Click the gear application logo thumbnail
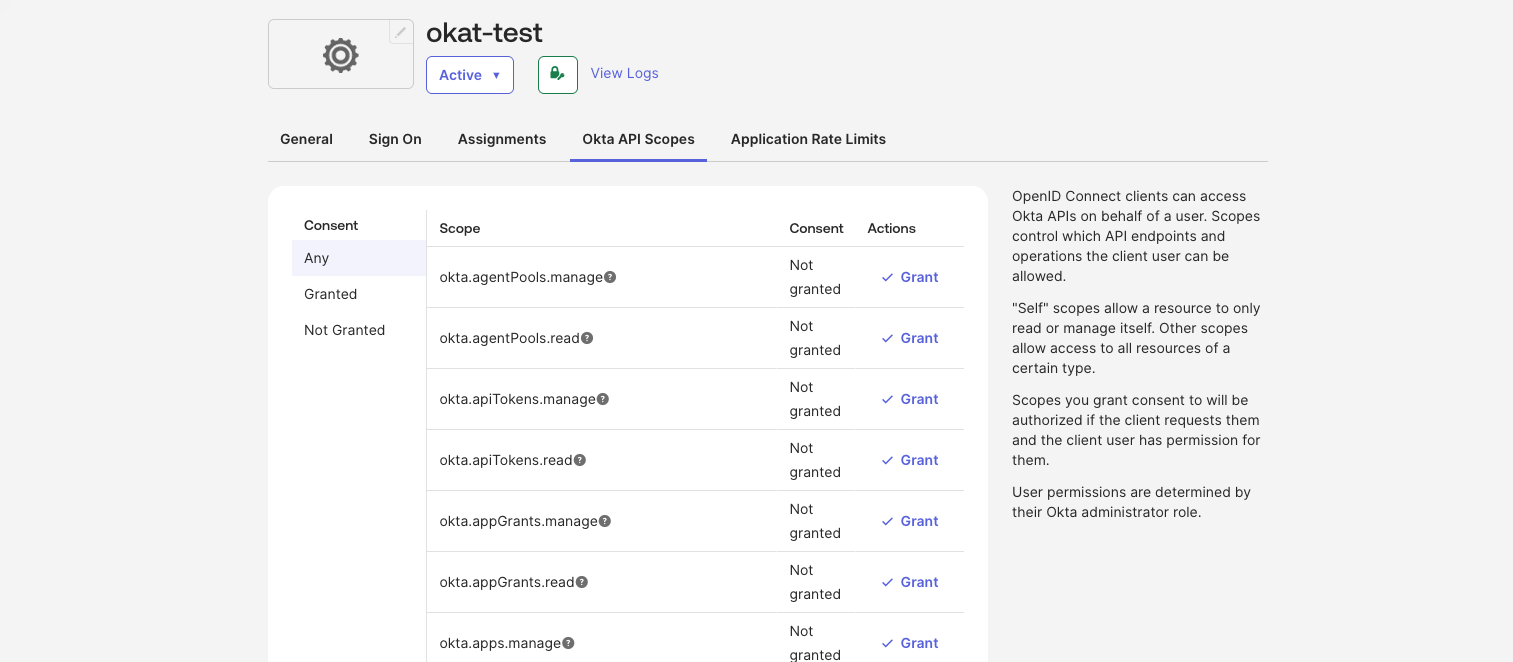This screenshot has width=1513, height=662. point(340,55)
